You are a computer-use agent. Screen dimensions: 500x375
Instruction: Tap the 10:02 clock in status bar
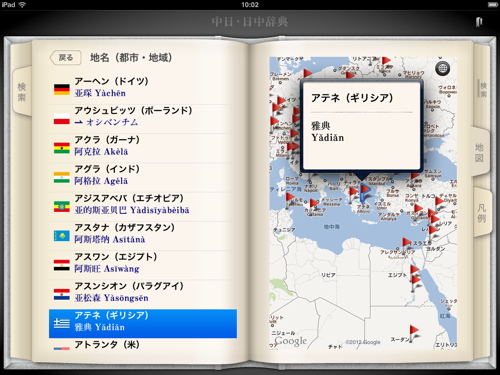point(250,5)
